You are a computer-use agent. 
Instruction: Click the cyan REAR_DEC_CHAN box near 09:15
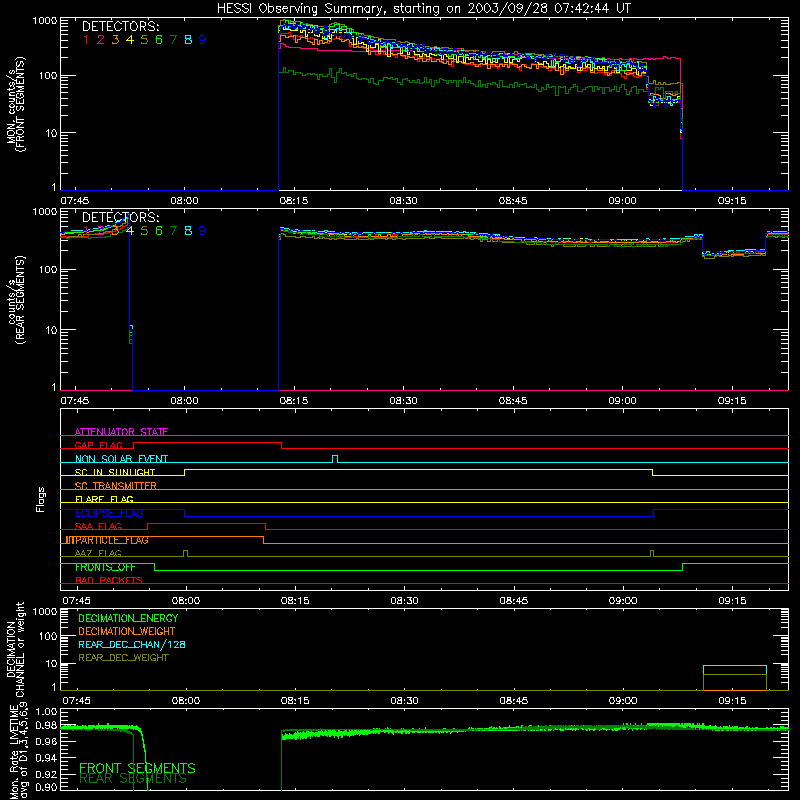tap(735, 678)
